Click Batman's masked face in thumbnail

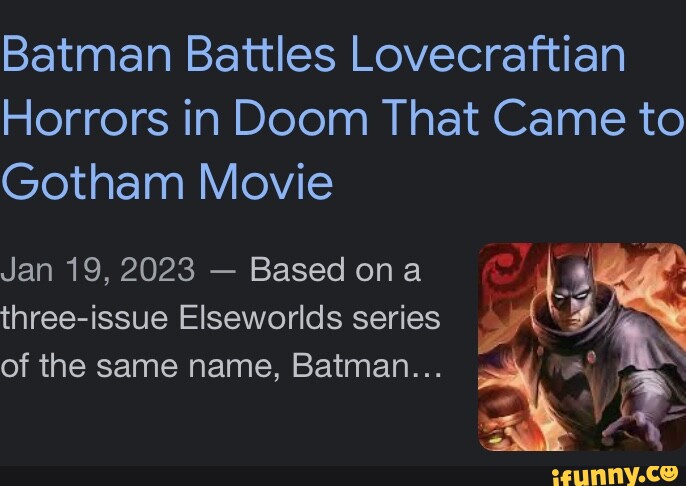click(x=571, y=293)
